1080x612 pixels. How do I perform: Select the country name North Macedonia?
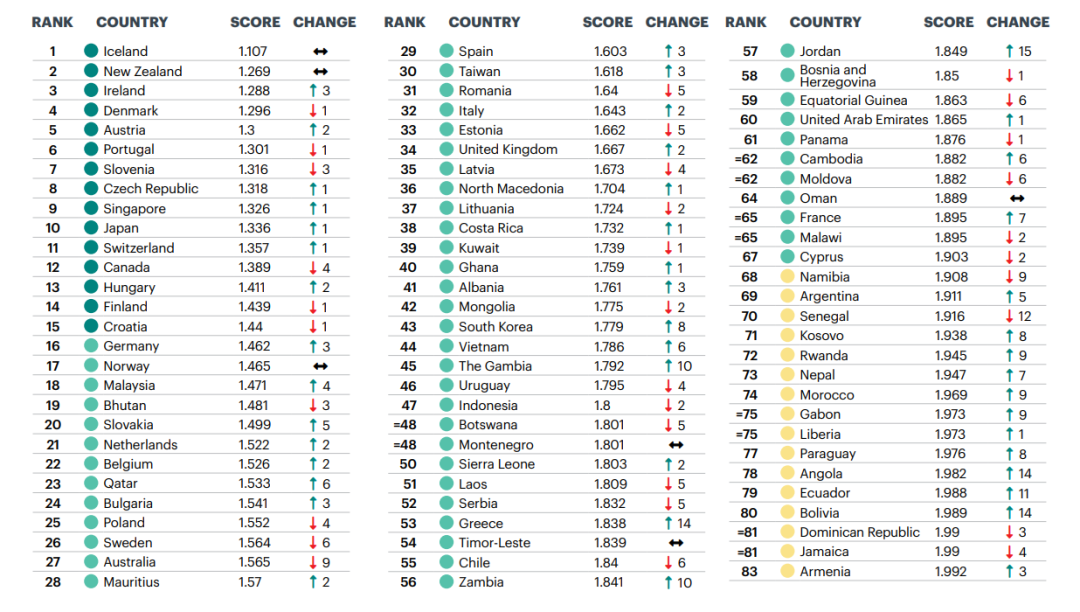511,189
